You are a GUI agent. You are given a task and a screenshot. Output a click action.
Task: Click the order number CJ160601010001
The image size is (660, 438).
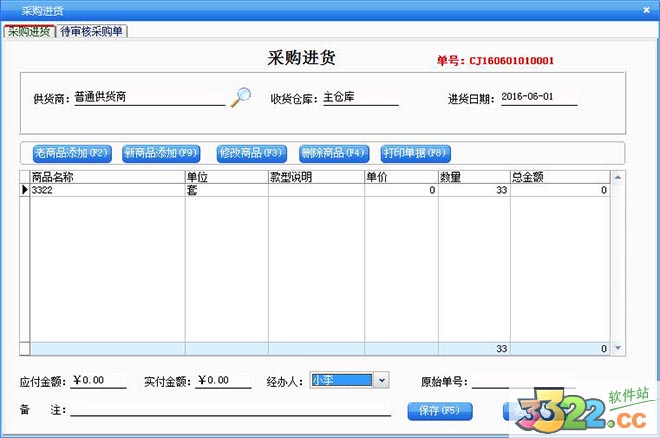pos(511,61)
